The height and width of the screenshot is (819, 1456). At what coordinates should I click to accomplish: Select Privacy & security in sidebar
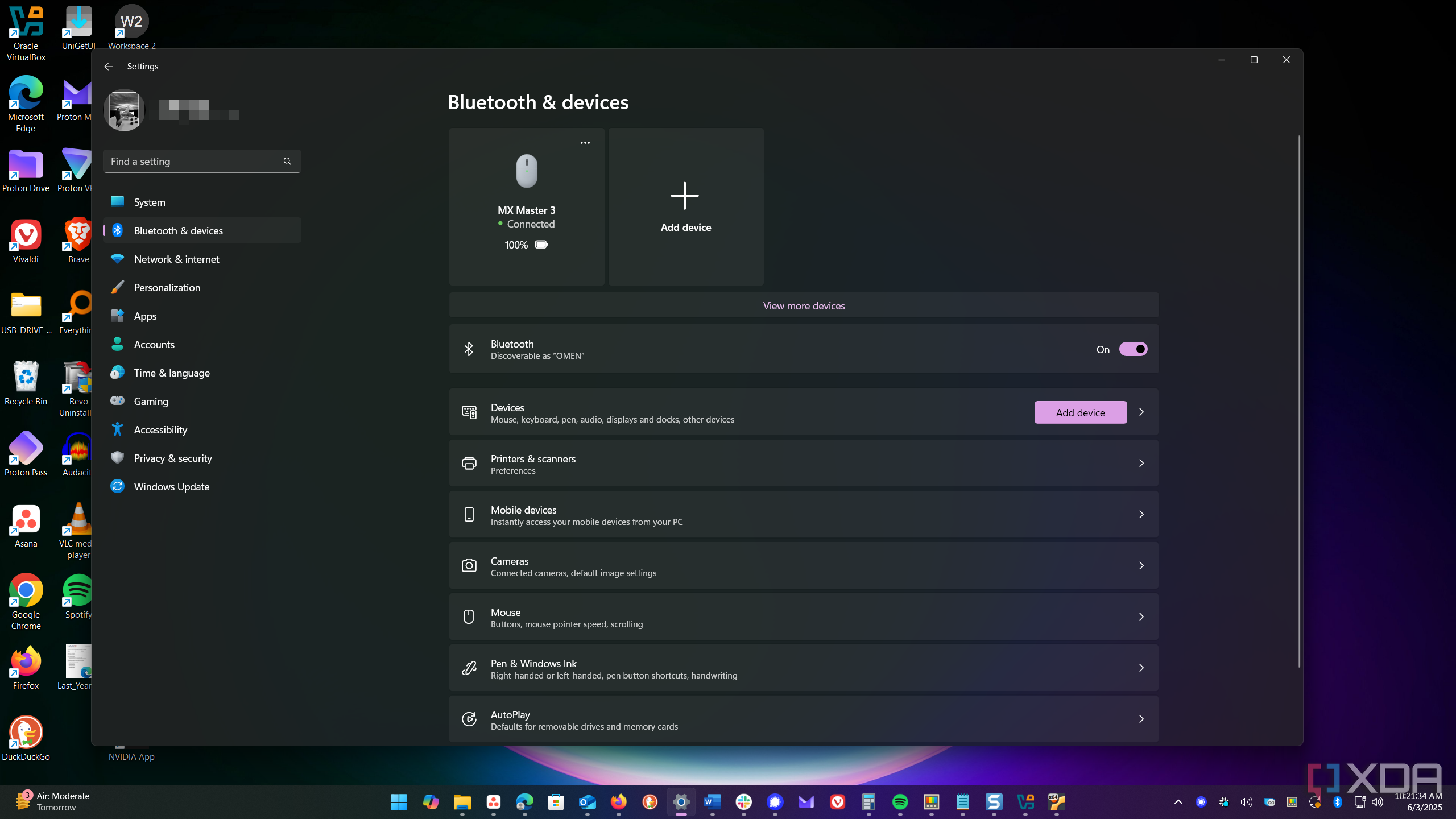click(x=202, y=458)
